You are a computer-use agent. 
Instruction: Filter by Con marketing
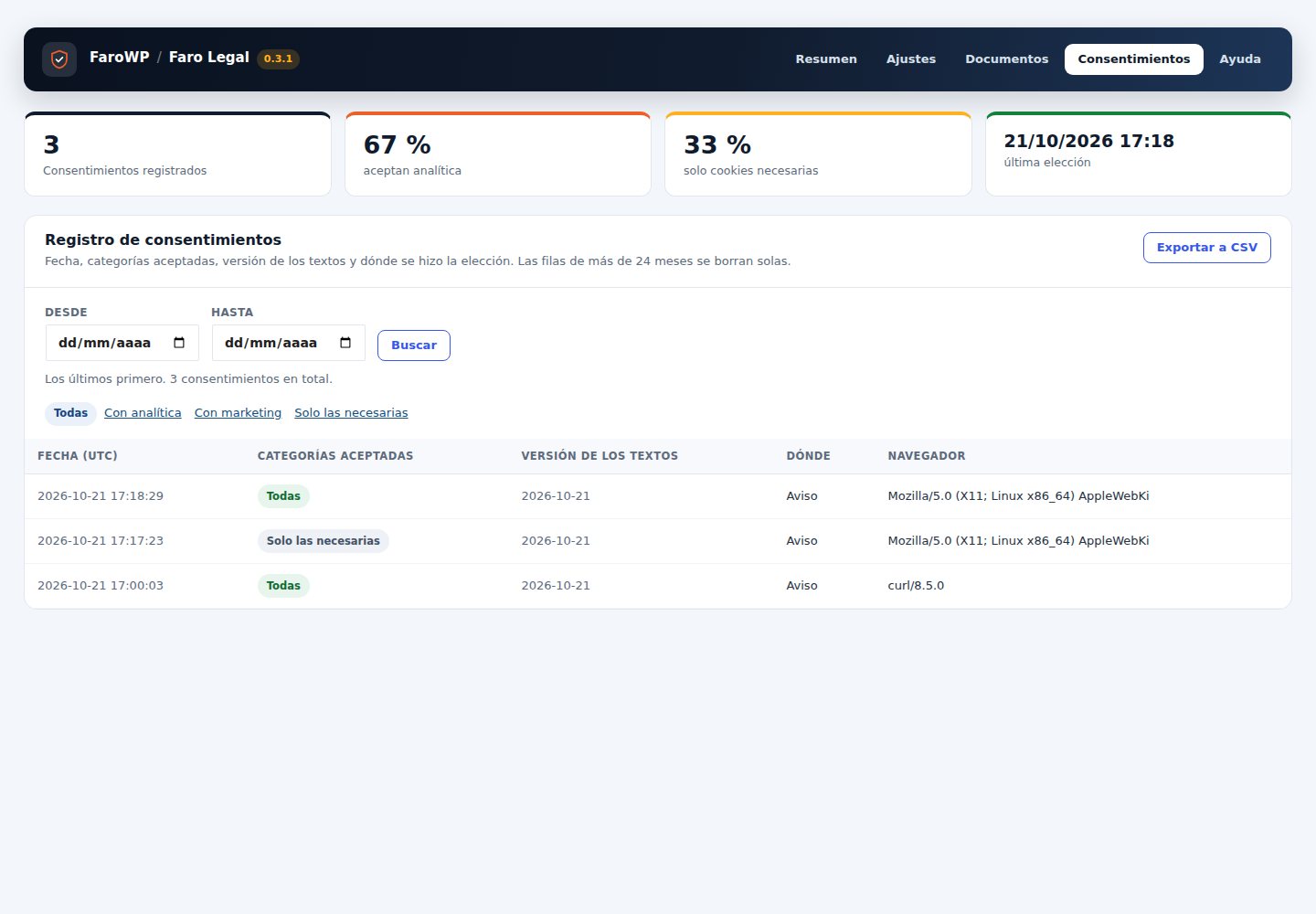click(238, 413)
